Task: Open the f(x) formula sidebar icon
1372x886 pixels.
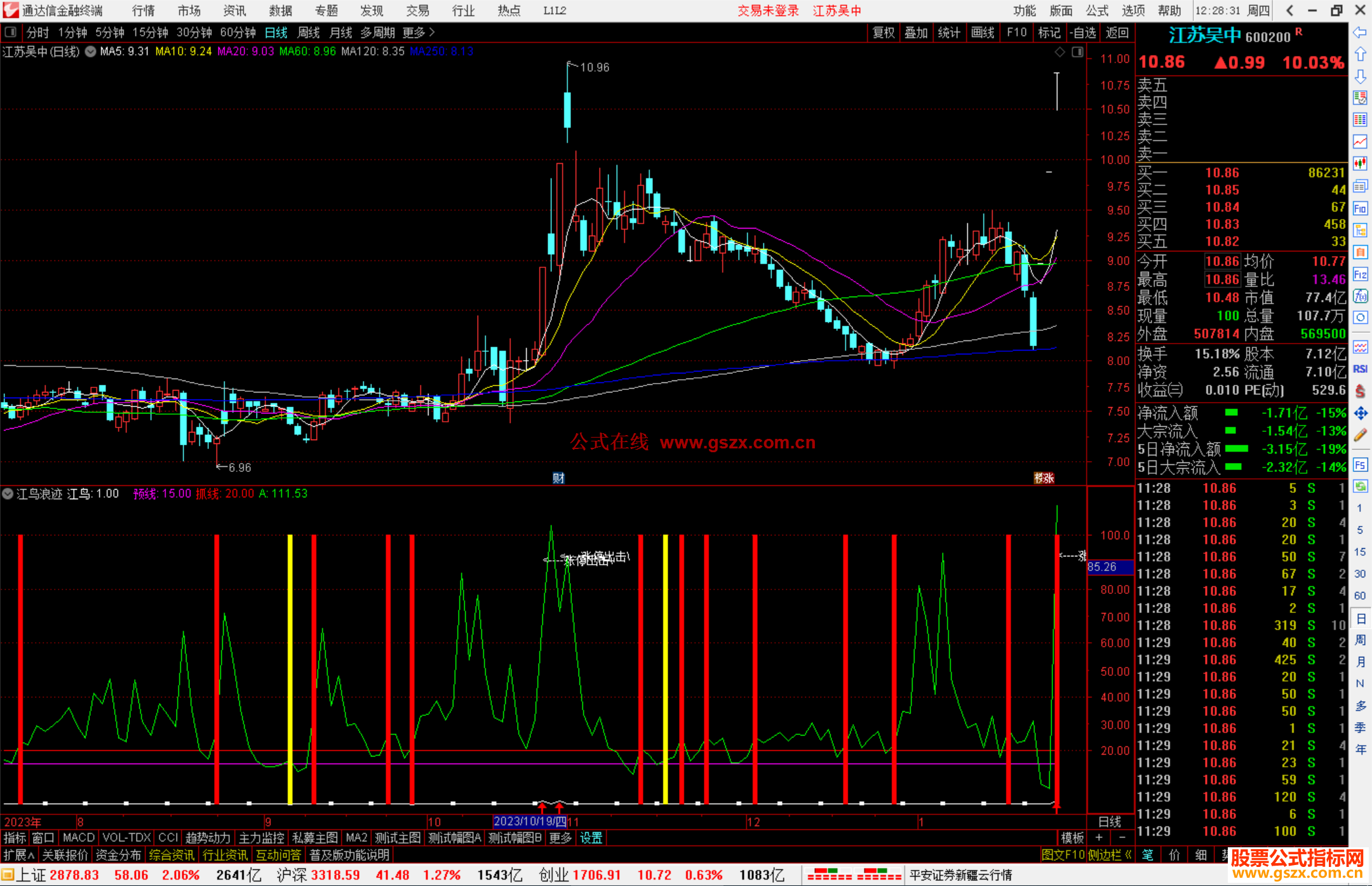Action: [1360, 296]
